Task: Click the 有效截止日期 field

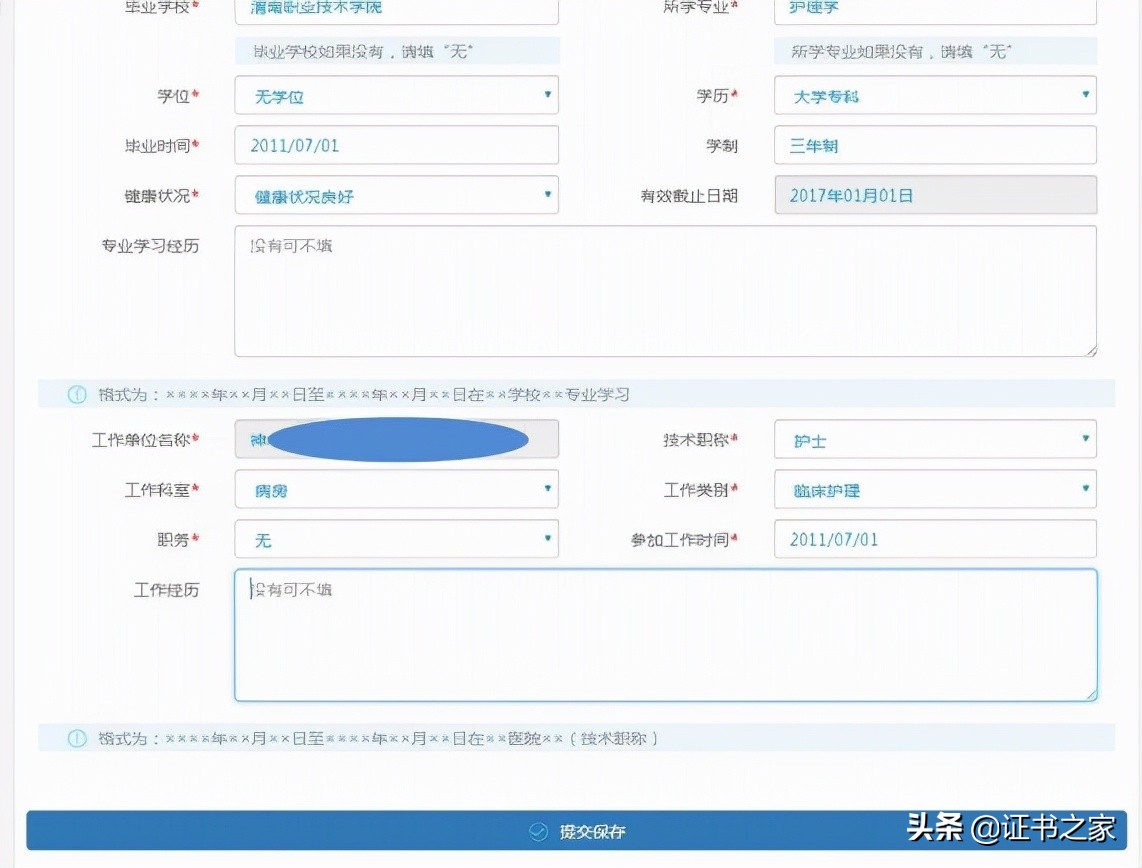Action: coord(935,195)
